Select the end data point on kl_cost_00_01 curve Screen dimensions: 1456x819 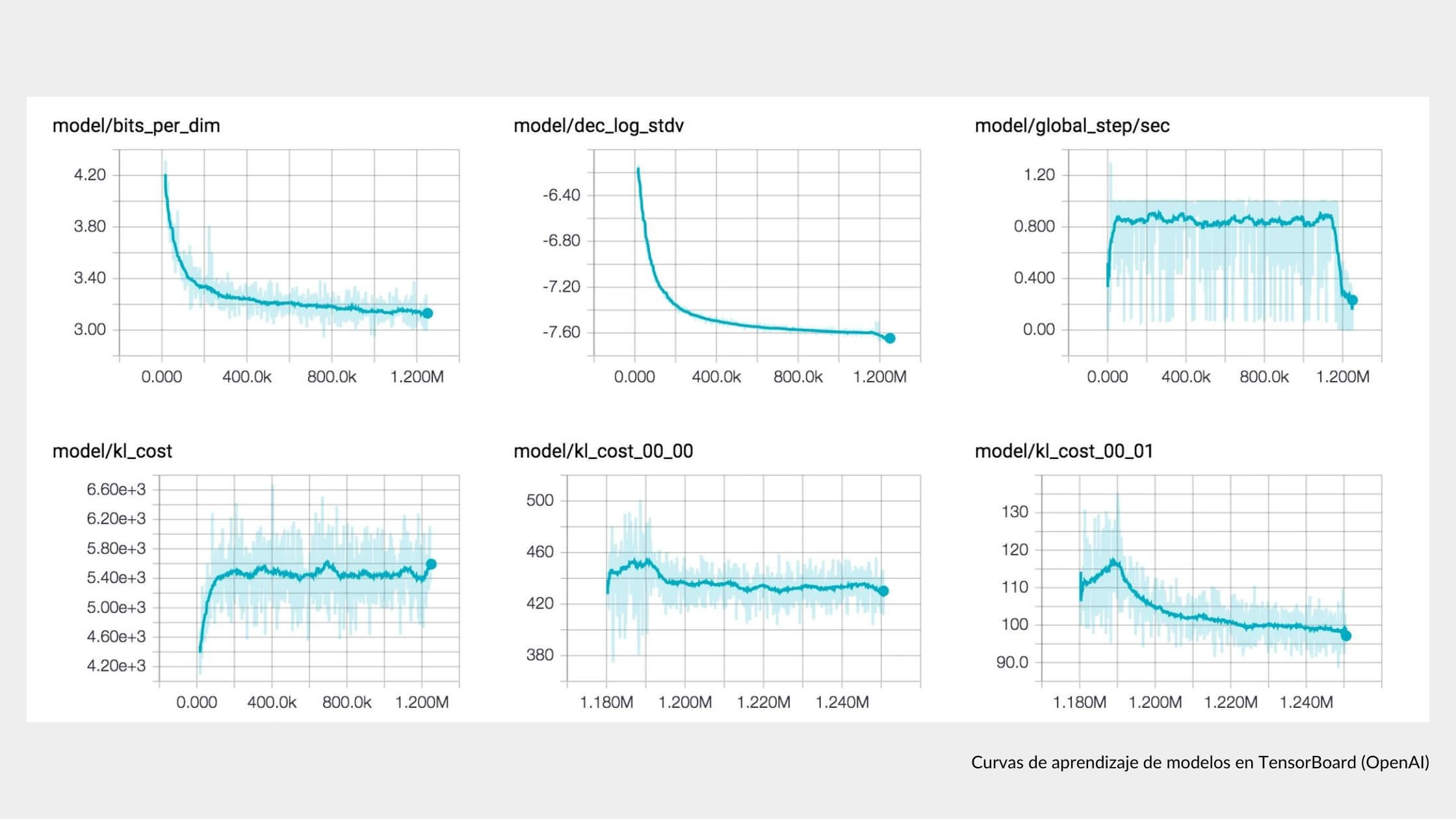1346,636
